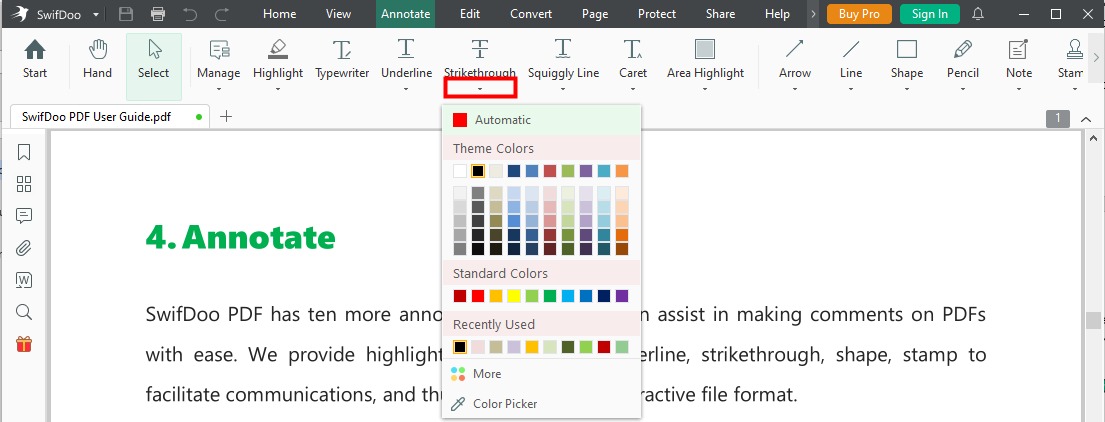This screenshot has height=422, width=1105.
Task: Choose the Automatic color option
Action: point(541,120)
